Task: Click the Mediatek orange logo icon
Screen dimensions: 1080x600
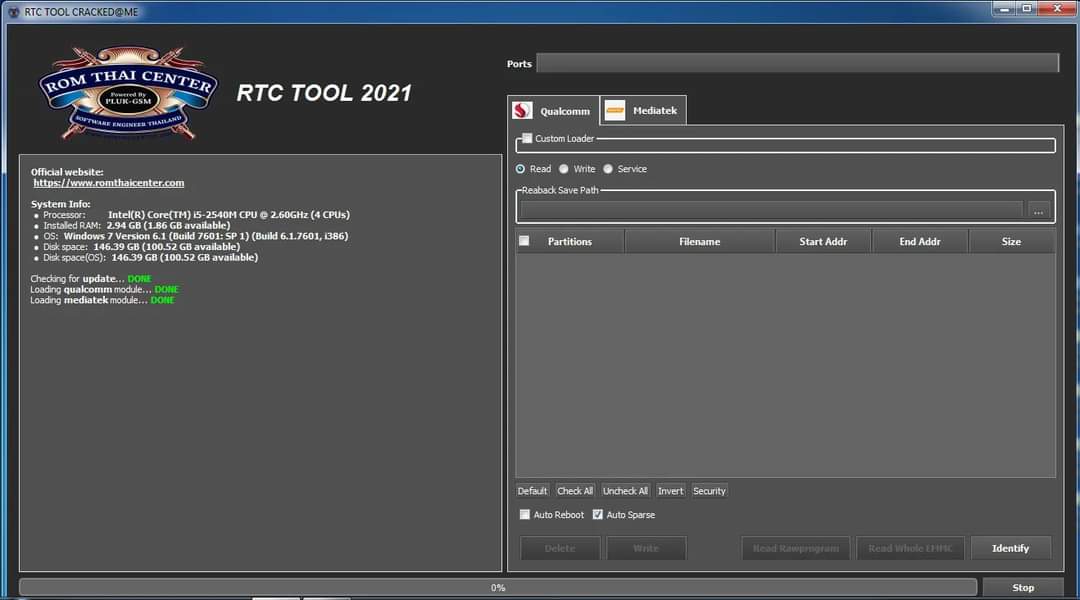Action: (614, 110)
